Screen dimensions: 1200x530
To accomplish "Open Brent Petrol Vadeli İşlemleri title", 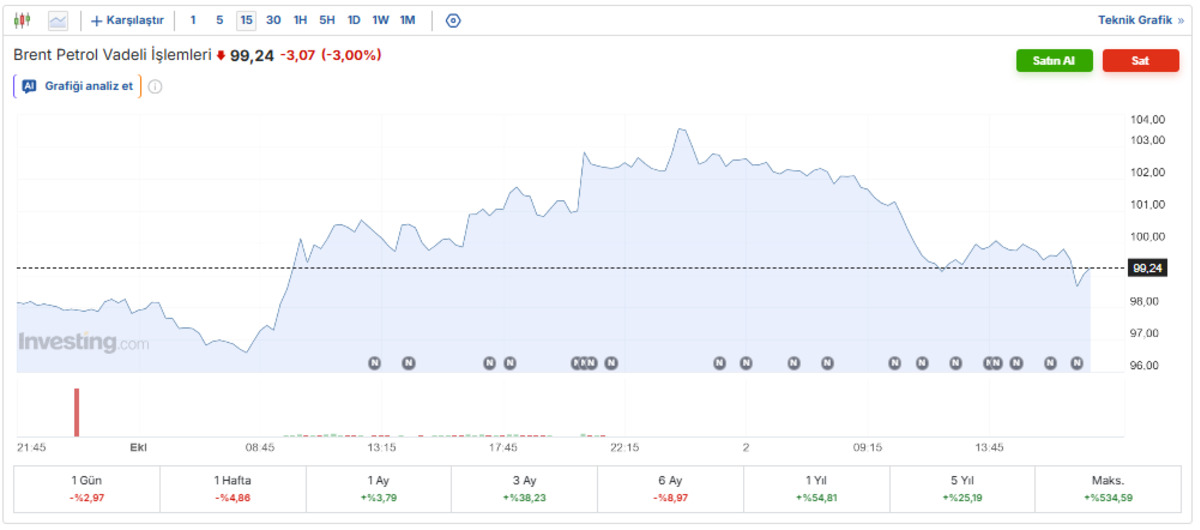I will pyautogui.click(x=112, y=55).
